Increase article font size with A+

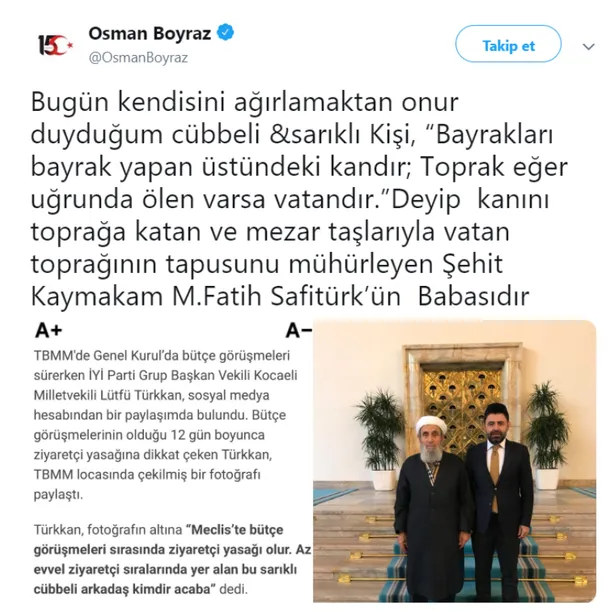49,330
